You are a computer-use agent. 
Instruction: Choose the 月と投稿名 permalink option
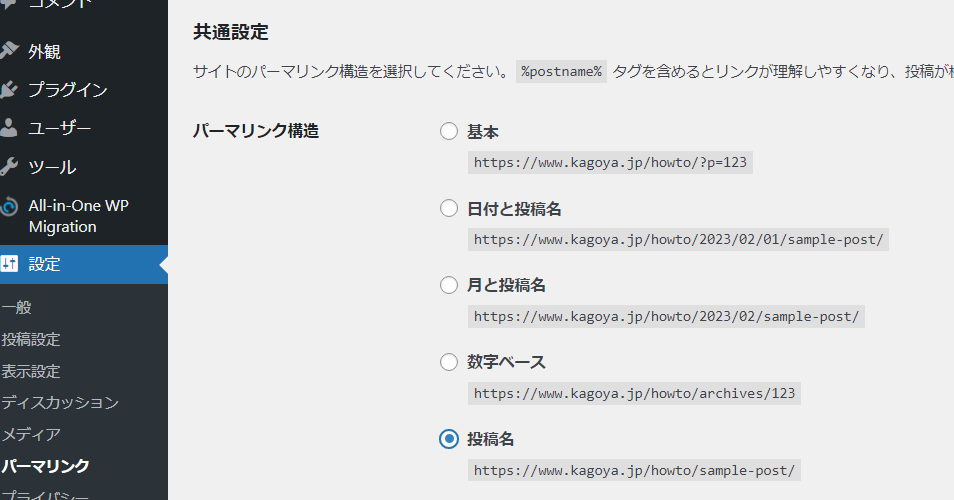click(x=449, y=286)
